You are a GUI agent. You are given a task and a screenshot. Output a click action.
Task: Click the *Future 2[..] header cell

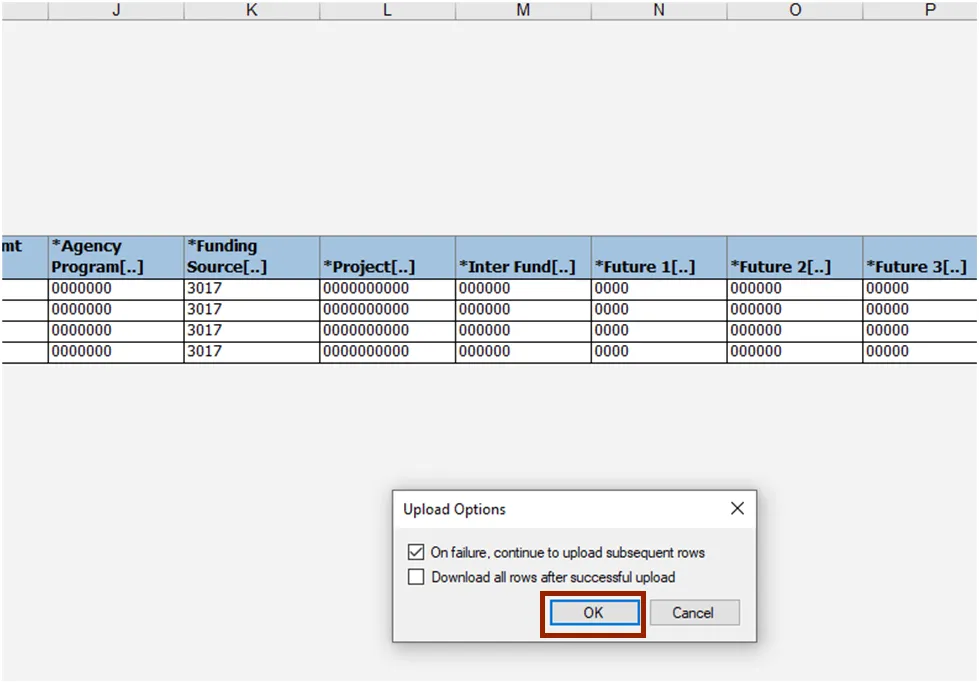click(x=795, y=257)
